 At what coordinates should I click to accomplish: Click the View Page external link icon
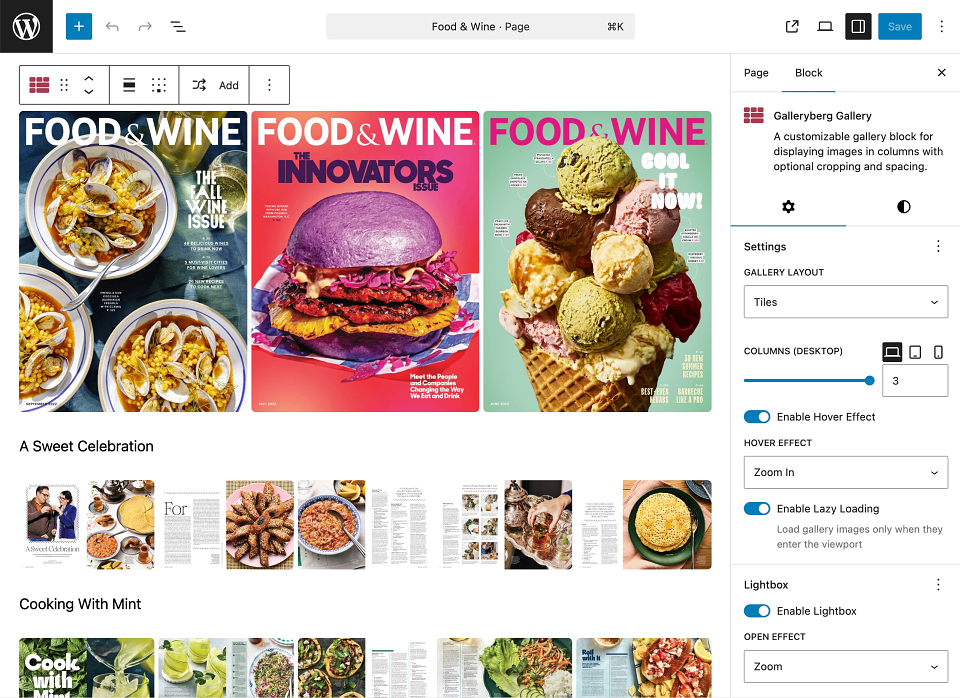792,26
